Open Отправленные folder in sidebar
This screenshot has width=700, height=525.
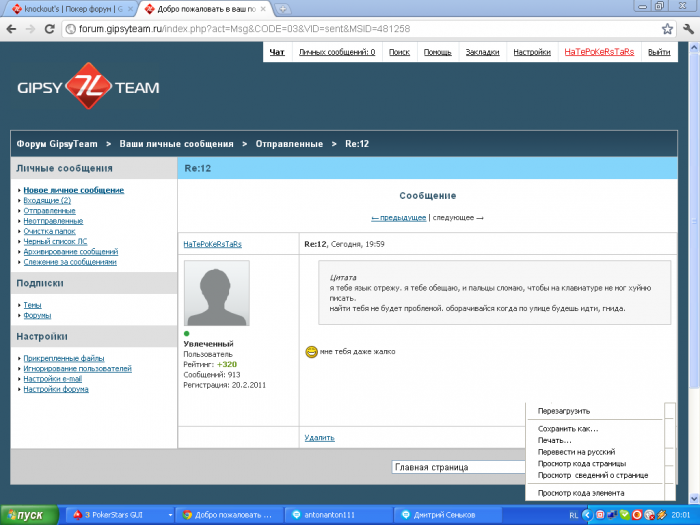[49, 211]
